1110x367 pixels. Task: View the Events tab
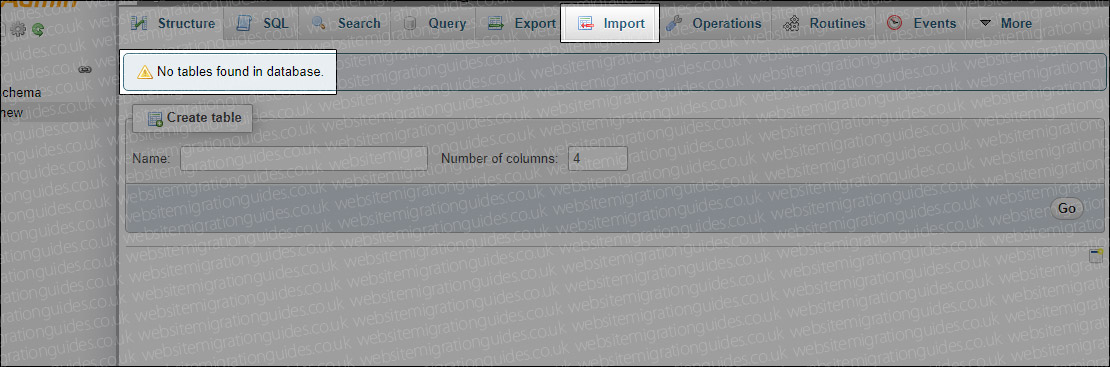tap(922, 23)
